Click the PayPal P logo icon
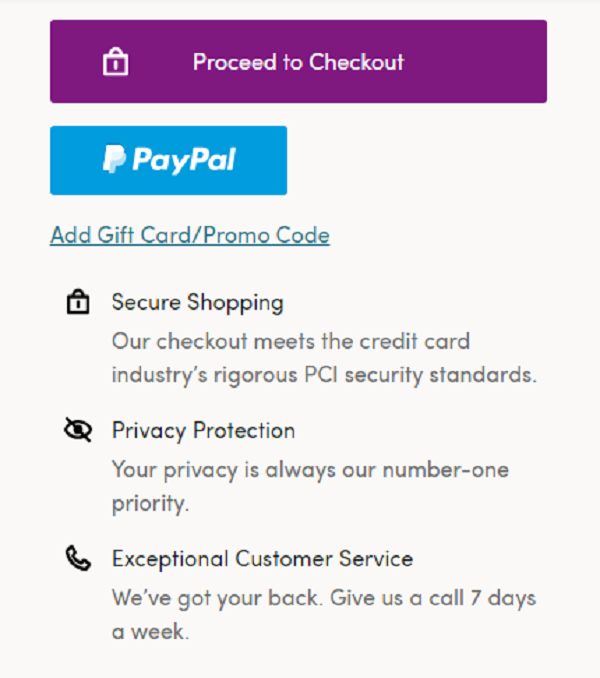The width and height of the screenshot is (600, 678). (115, 159)
